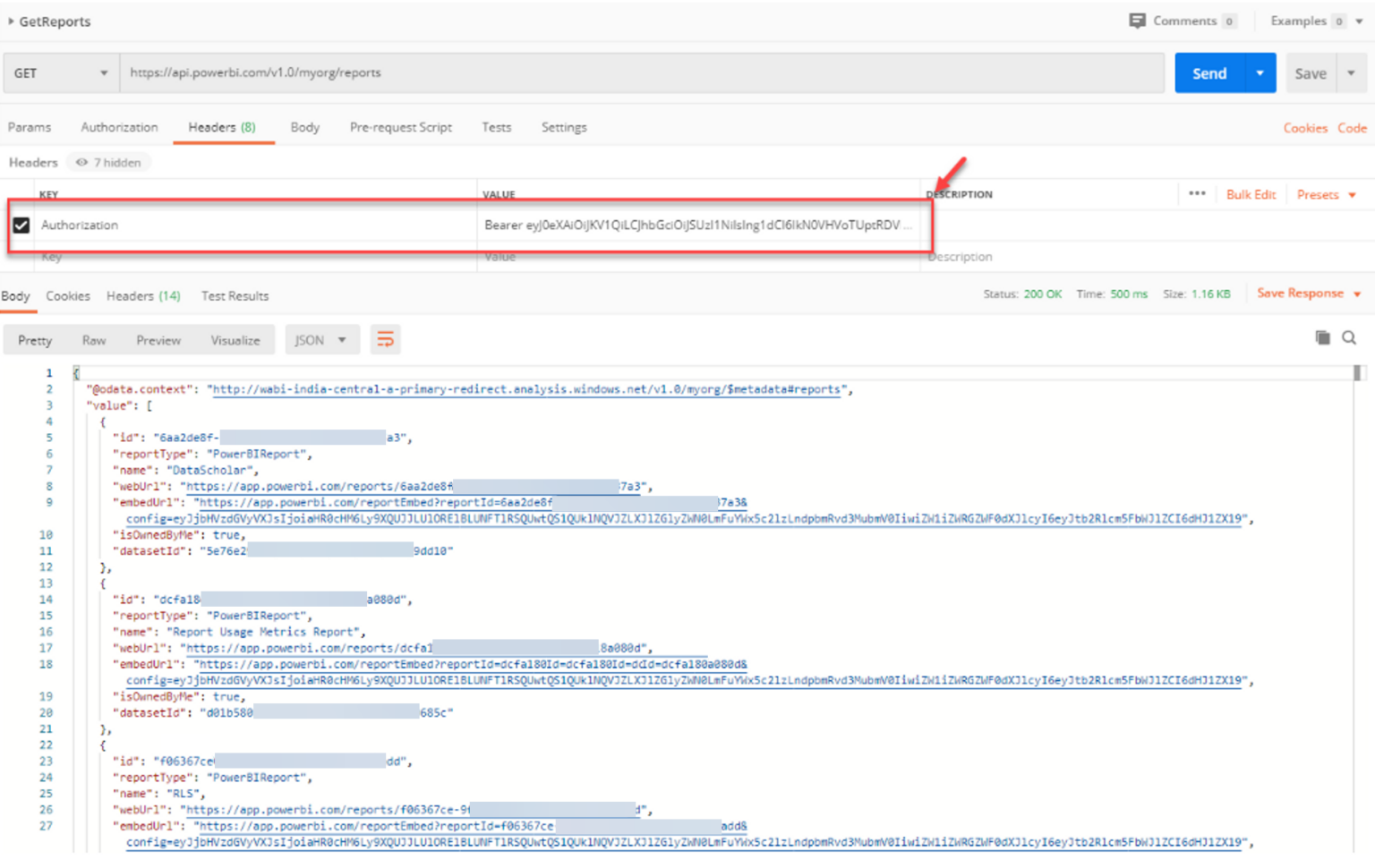Click the Send button
The width and height of the screenshot is (1375, 868).
[x=1208, y=72]
